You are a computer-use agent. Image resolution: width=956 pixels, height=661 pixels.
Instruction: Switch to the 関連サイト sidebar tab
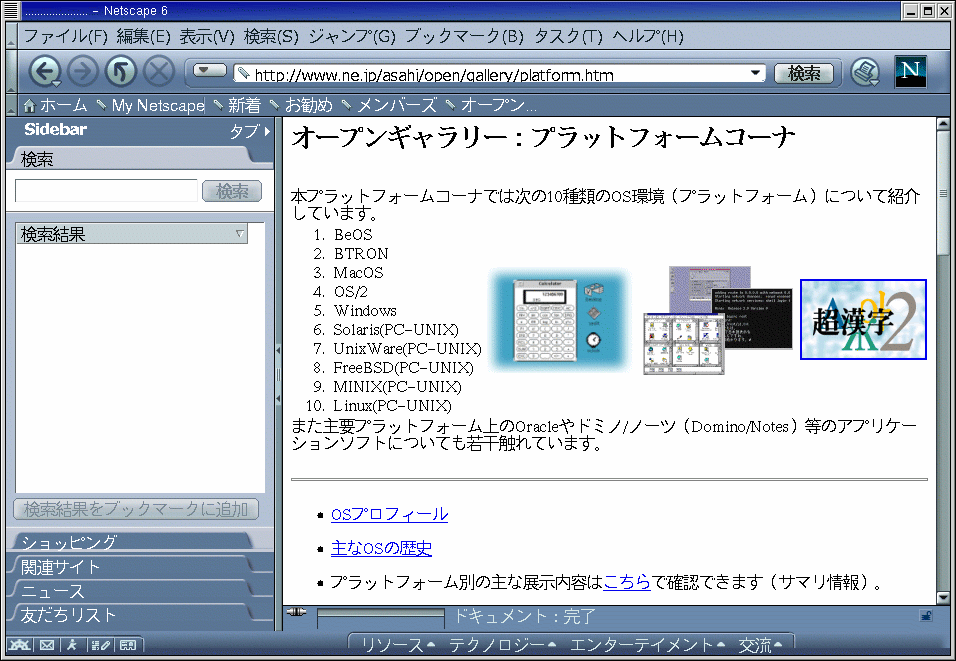[x=131, y=566]
